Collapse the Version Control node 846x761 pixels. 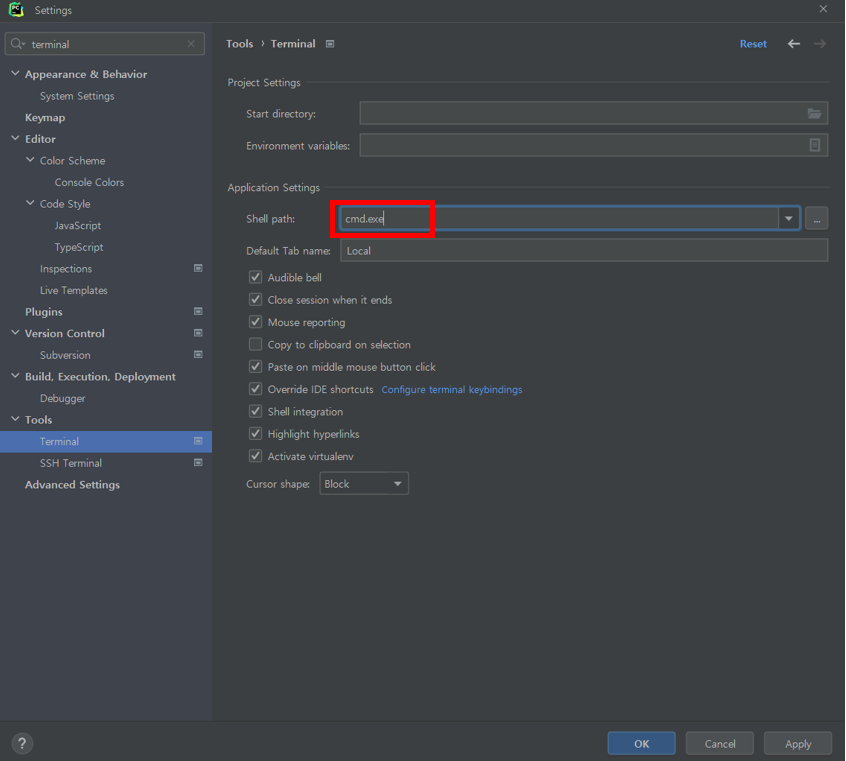tap(15, 332)
